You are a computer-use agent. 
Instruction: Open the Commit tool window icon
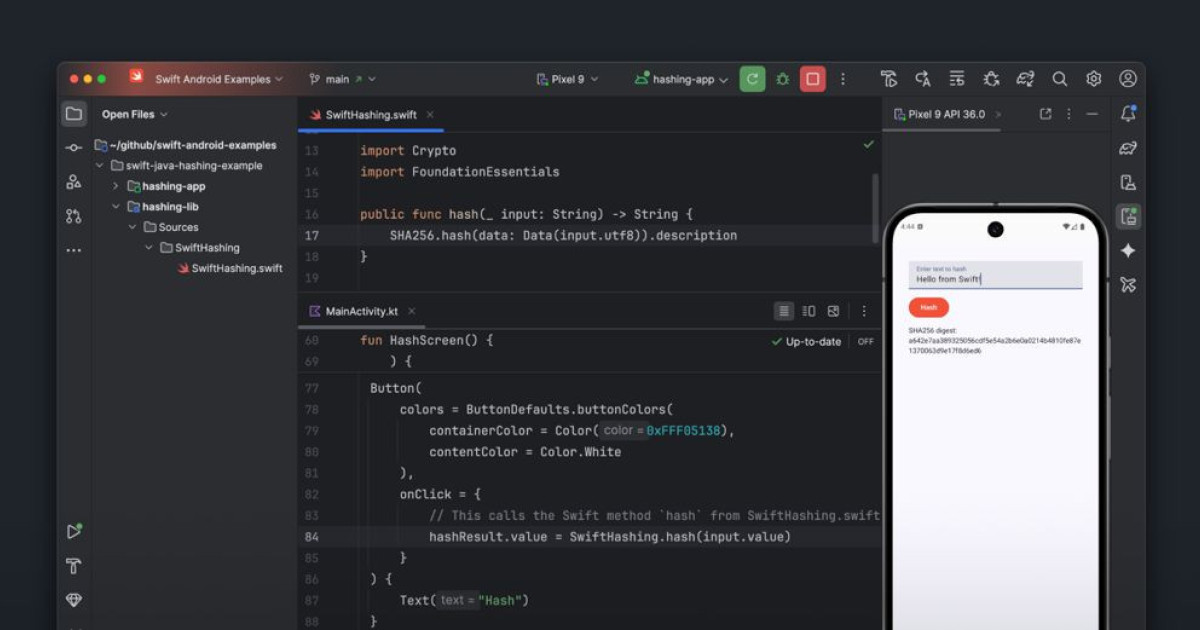coord(74,148)
